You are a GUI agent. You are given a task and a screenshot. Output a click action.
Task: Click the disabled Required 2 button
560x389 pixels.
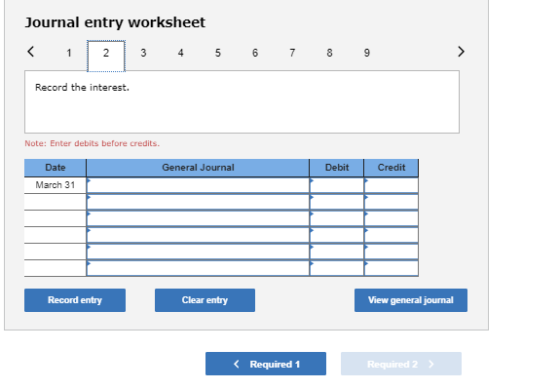click(401, 364)
